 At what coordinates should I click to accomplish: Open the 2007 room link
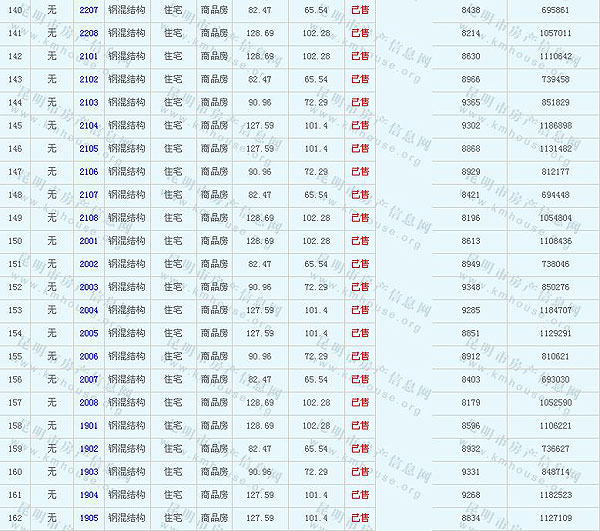point(89,380)
